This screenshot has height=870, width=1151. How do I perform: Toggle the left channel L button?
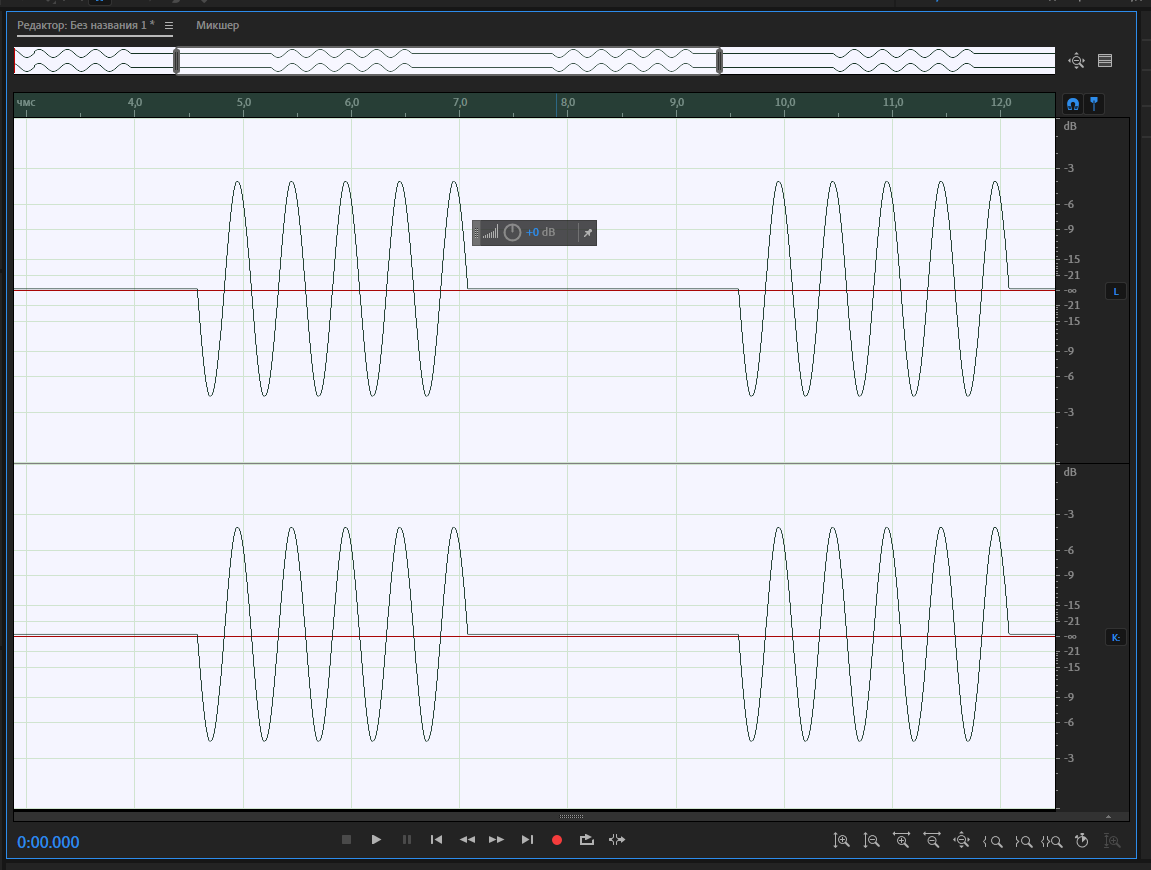tap(1116, 291)
